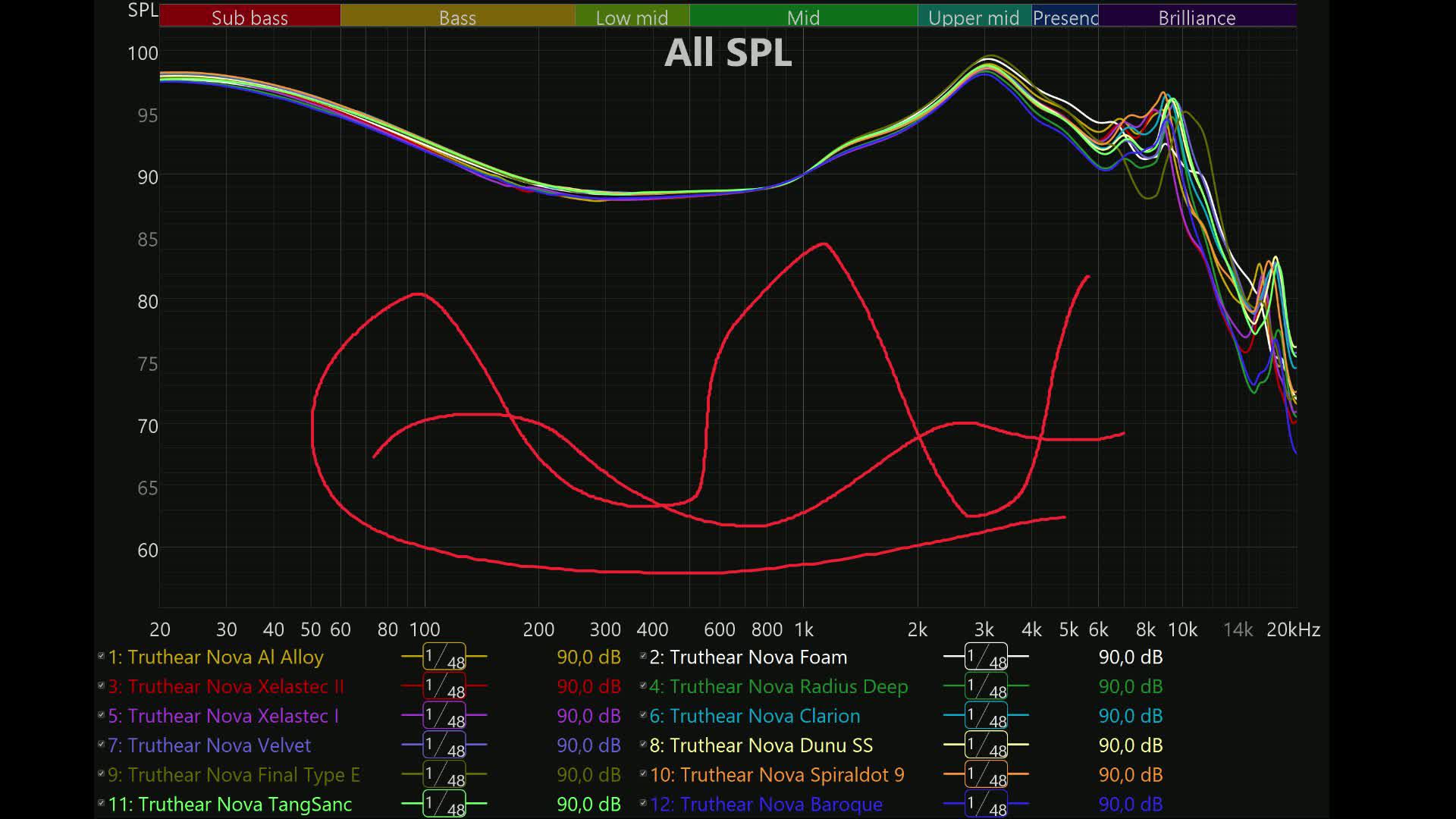This screenshot has height=819, width=1456.
Task: Click the 1/48 smoothing icon for Truthear Nova Final Type E
Action: 444,775
